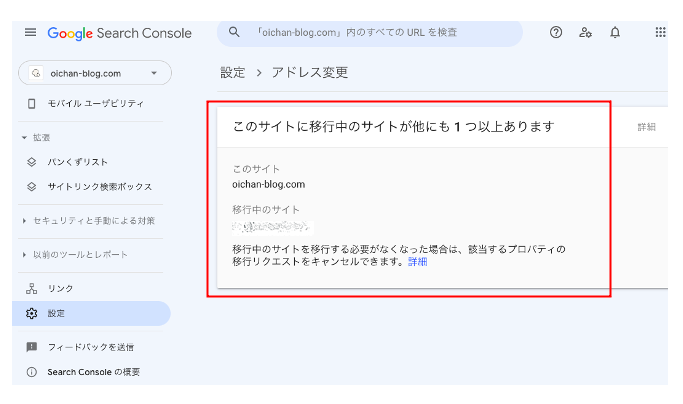Click the blue 詳細 link in the card
The width and height of the screenshot is (683, 404).
417,262
